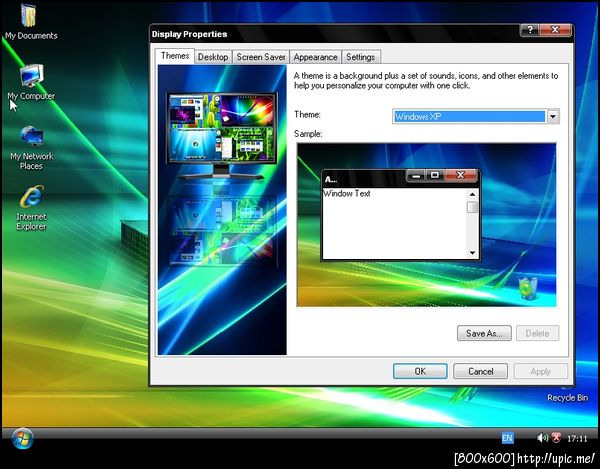Go to the Settings tab
This screenshot has height=469, width=600.
coord(360,57)
